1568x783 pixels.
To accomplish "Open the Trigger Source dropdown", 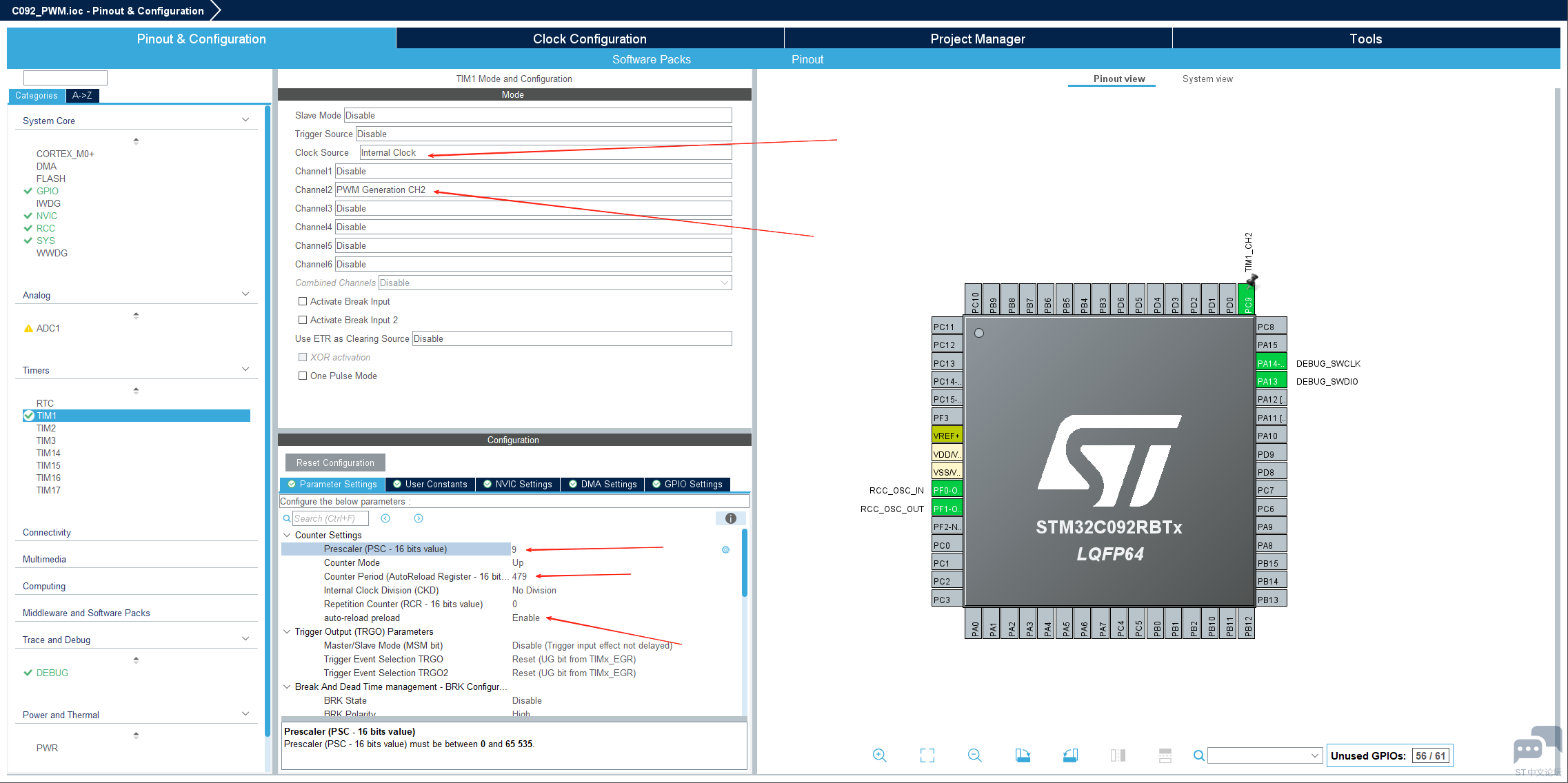I will pyautogui.click(x=544, y=134).
